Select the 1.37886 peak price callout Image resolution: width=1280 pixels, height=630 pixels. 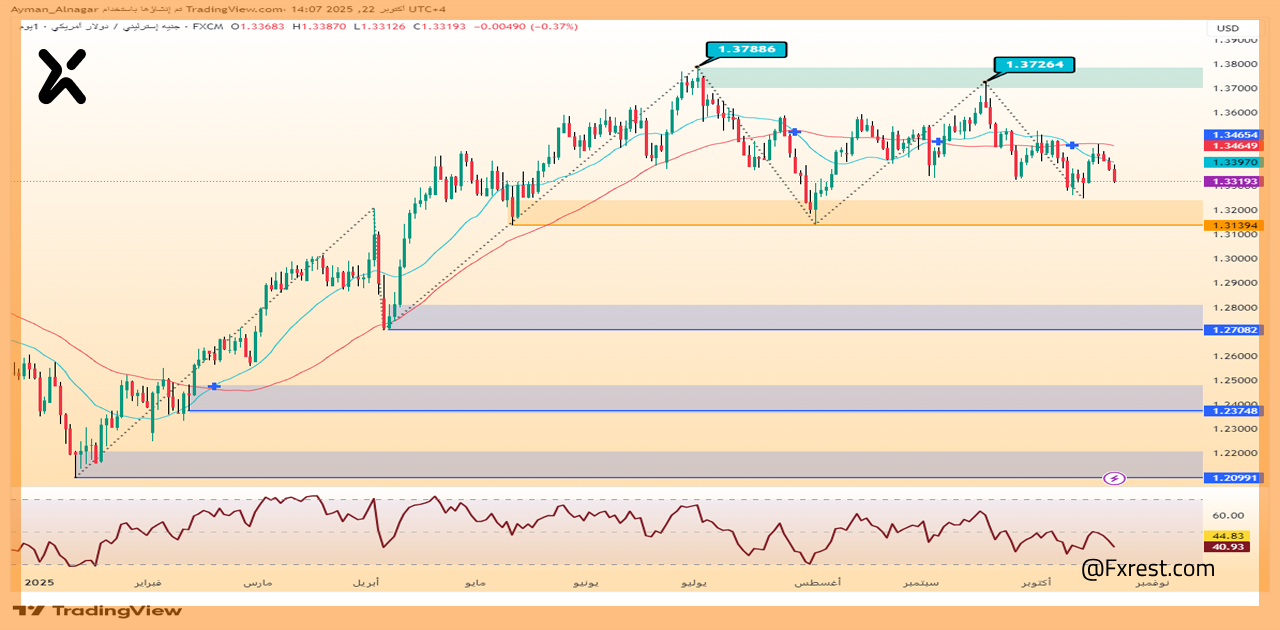point(746,49)
